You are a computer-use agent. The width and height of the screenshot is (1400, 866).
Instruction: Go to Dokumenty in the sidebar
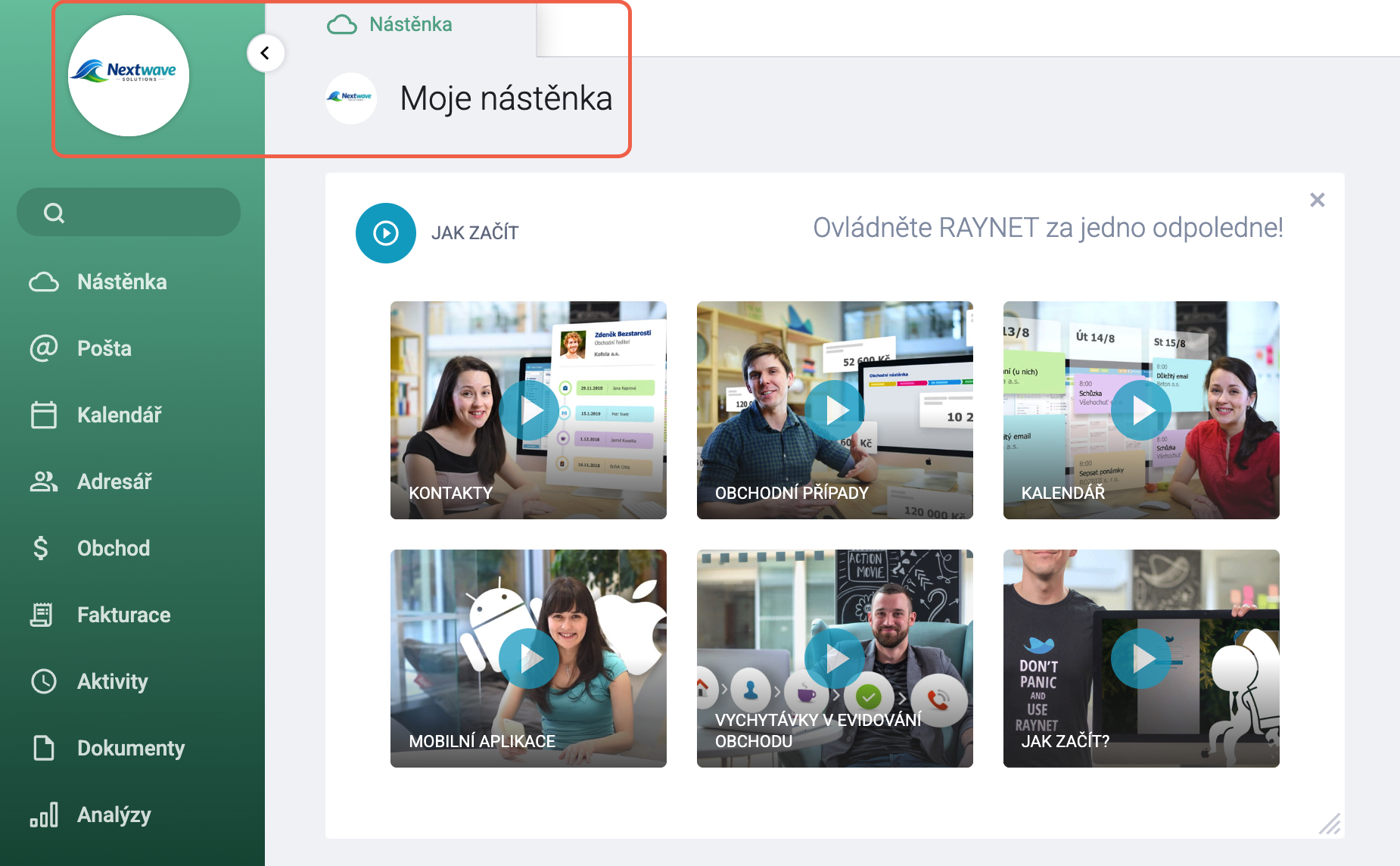coord(132,748)
